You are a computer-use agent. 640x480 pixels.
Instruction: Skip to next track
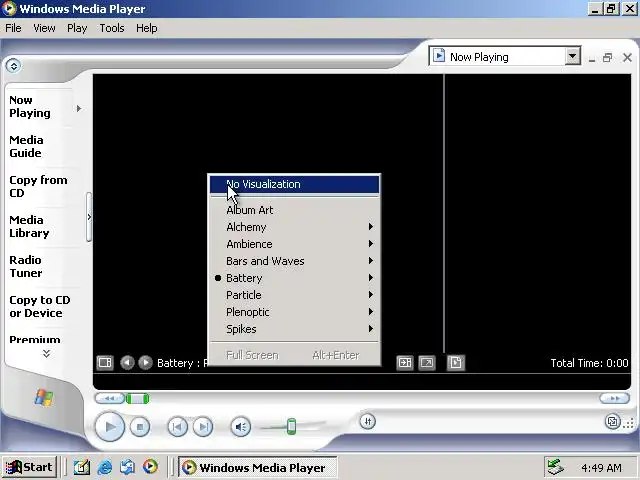click(203, 427)
